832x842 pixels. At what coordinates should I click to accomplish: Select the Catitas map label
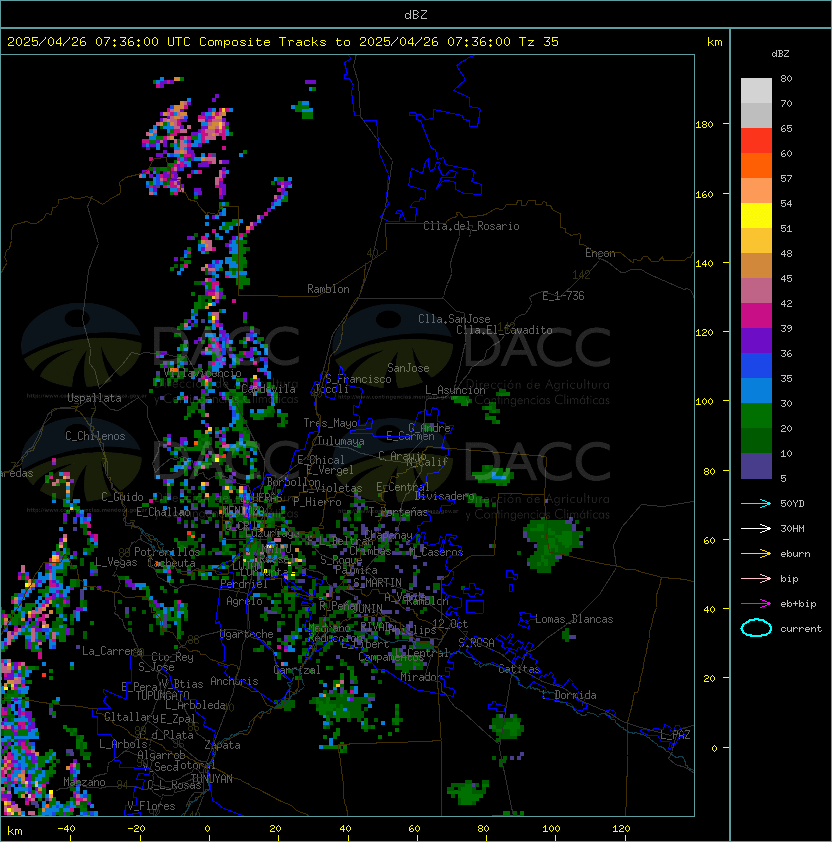pos(519,669)
